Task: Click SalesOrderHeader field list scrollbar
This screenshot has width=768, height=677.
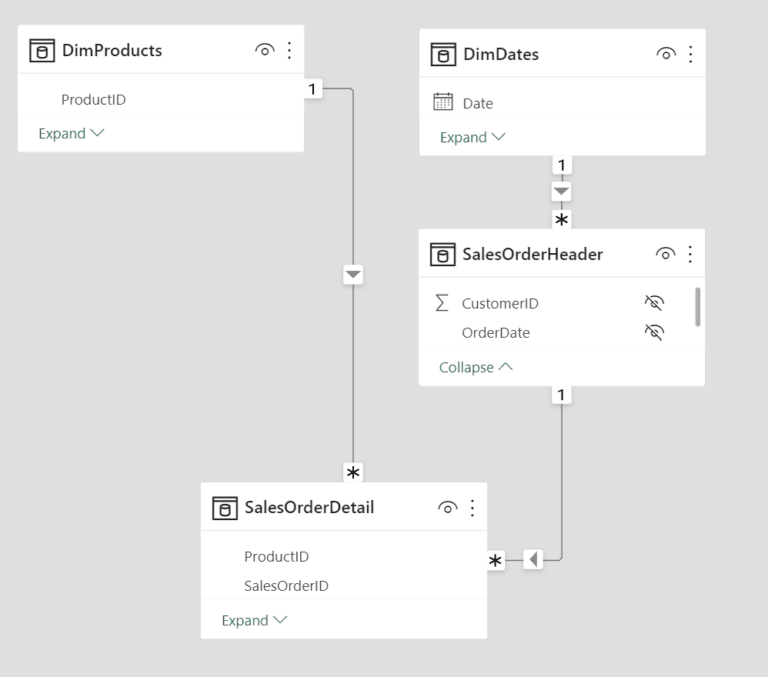Action: [697, 307]
